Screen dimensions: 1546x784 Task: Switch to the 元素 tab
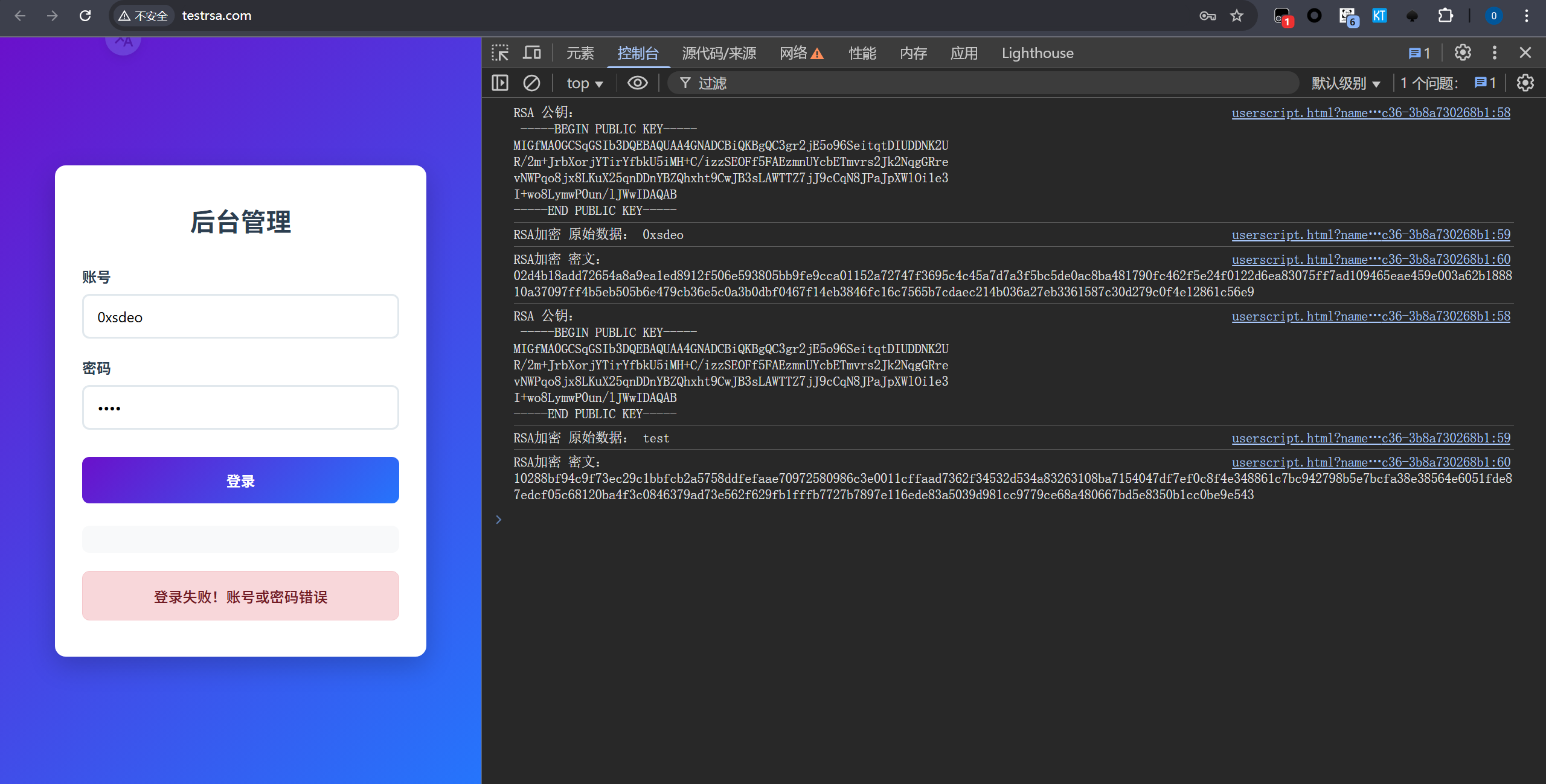[580, 53]
